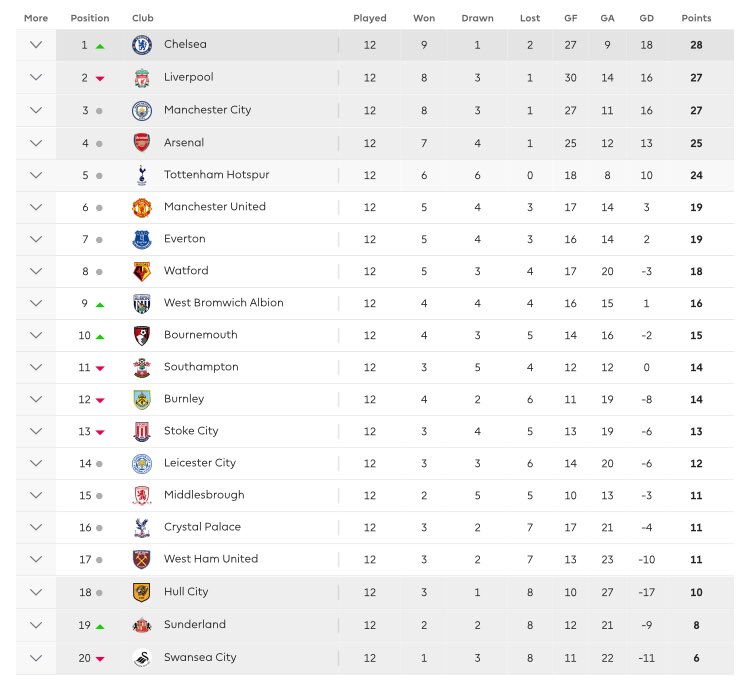This screenshot has width=750, height=691.
Task: Click the Crystal Palace eagle crest
Action: [142, 527]
